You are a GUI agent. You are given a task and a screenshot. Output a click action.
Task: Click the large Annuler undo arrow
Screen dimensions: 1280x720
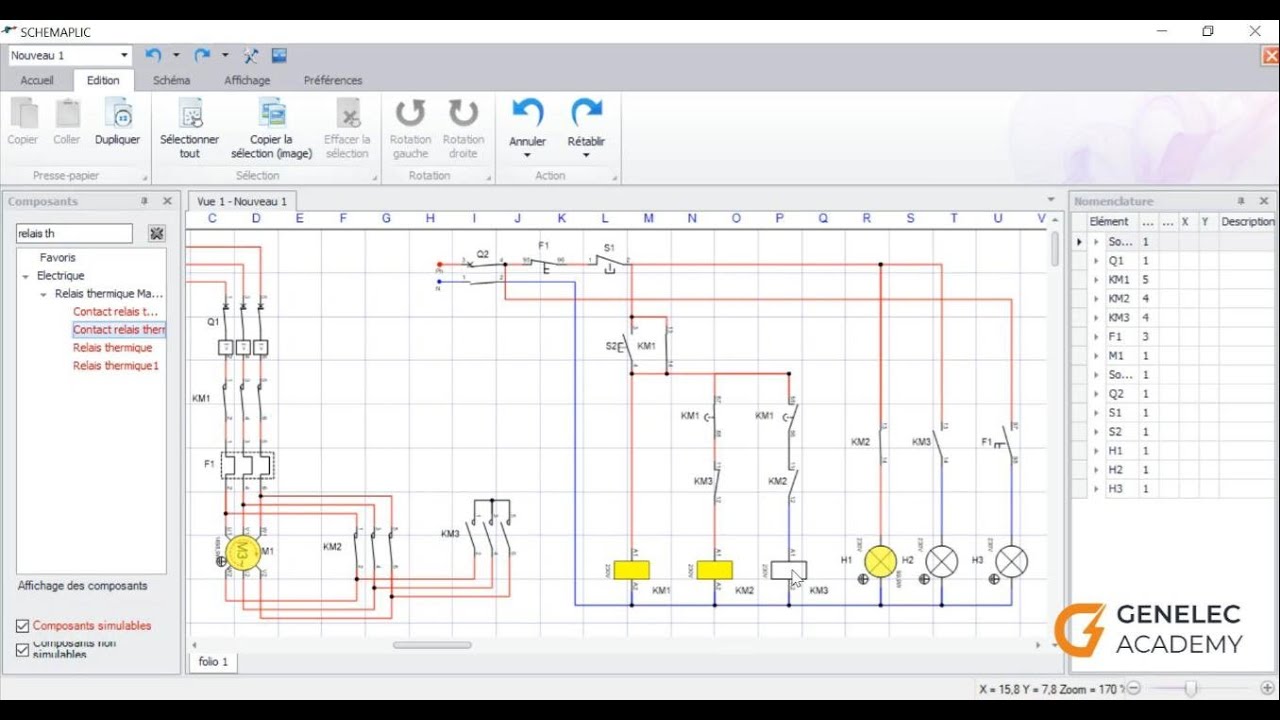[527, 112]
